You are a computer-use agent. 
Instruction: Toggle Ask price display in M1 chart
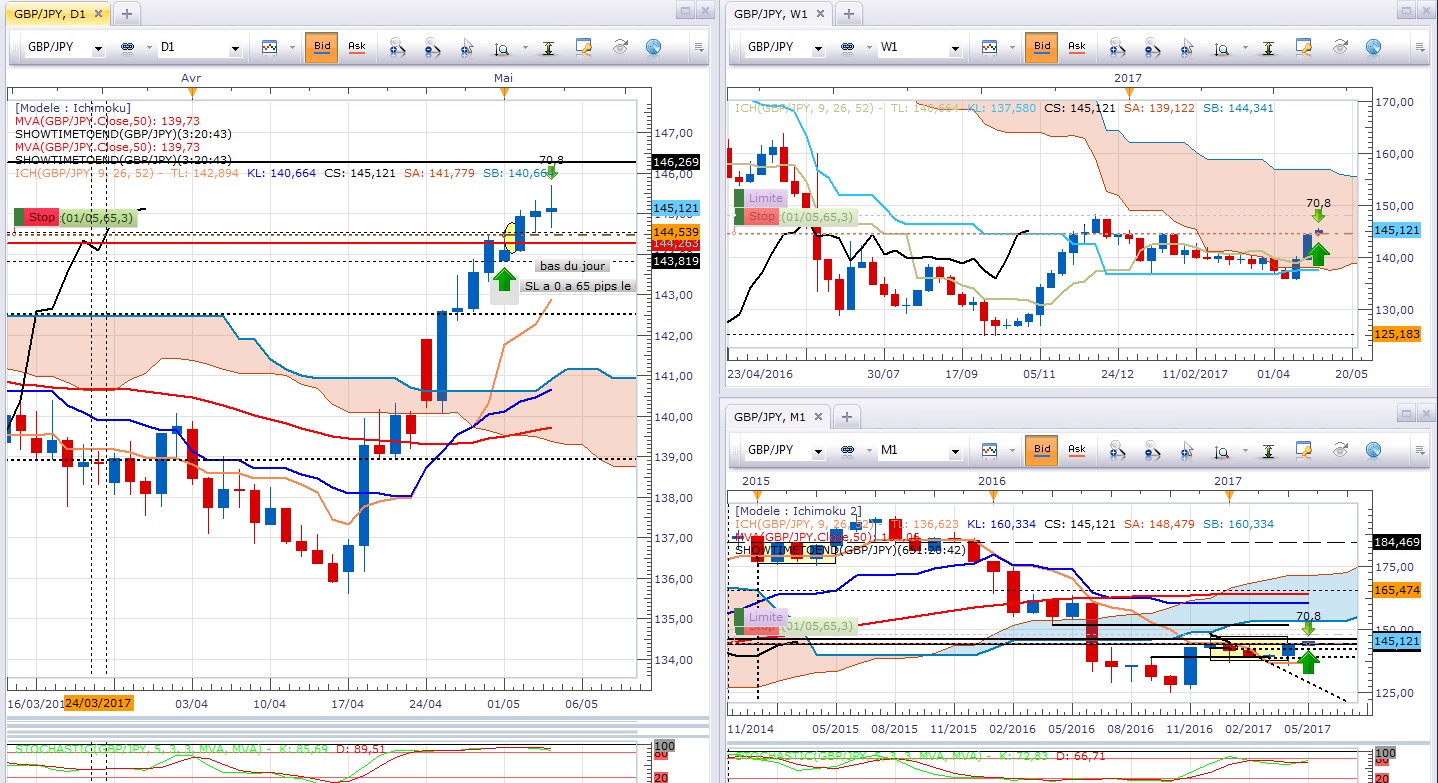pyautogui.click(x=1077, y=451)
